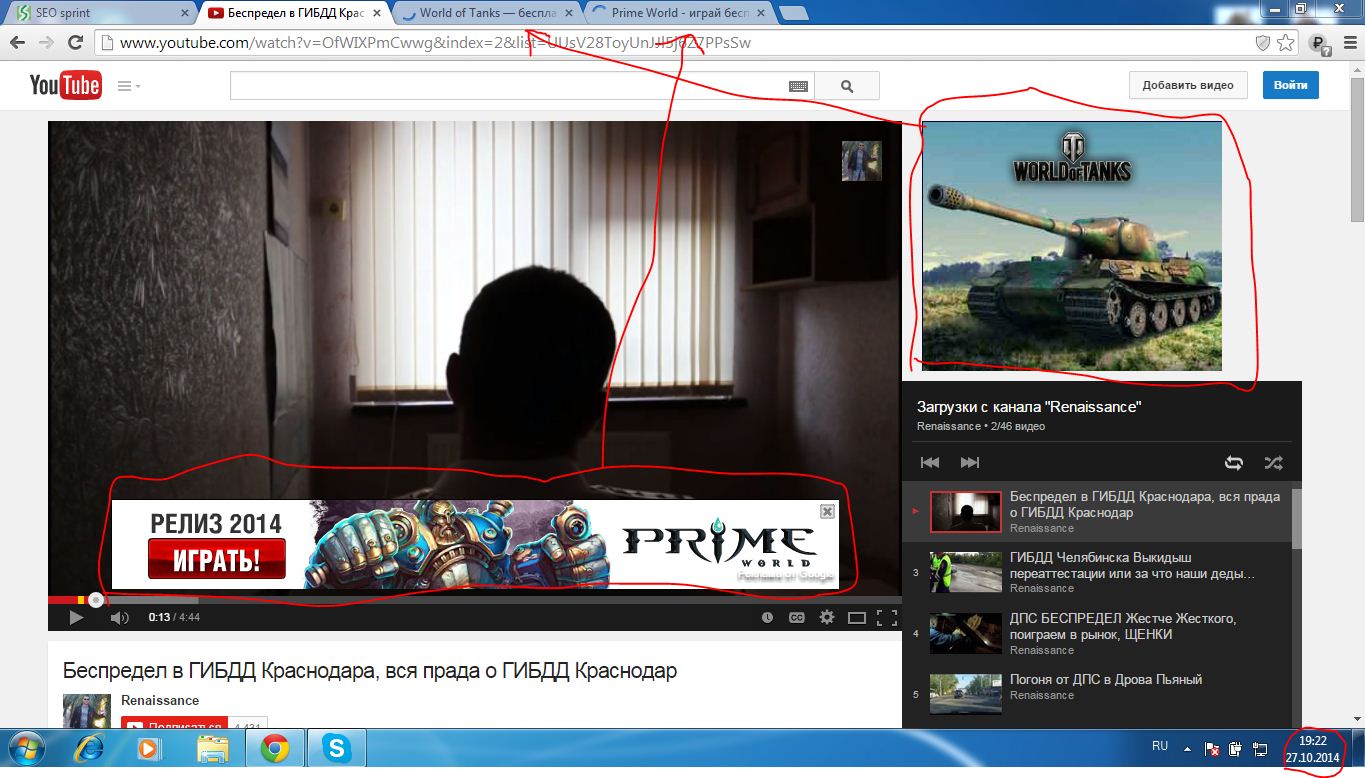Go back with the browser back arrow
This screenshot has width=1365, height=778.
pyautogui.click(x=17, y=43)
